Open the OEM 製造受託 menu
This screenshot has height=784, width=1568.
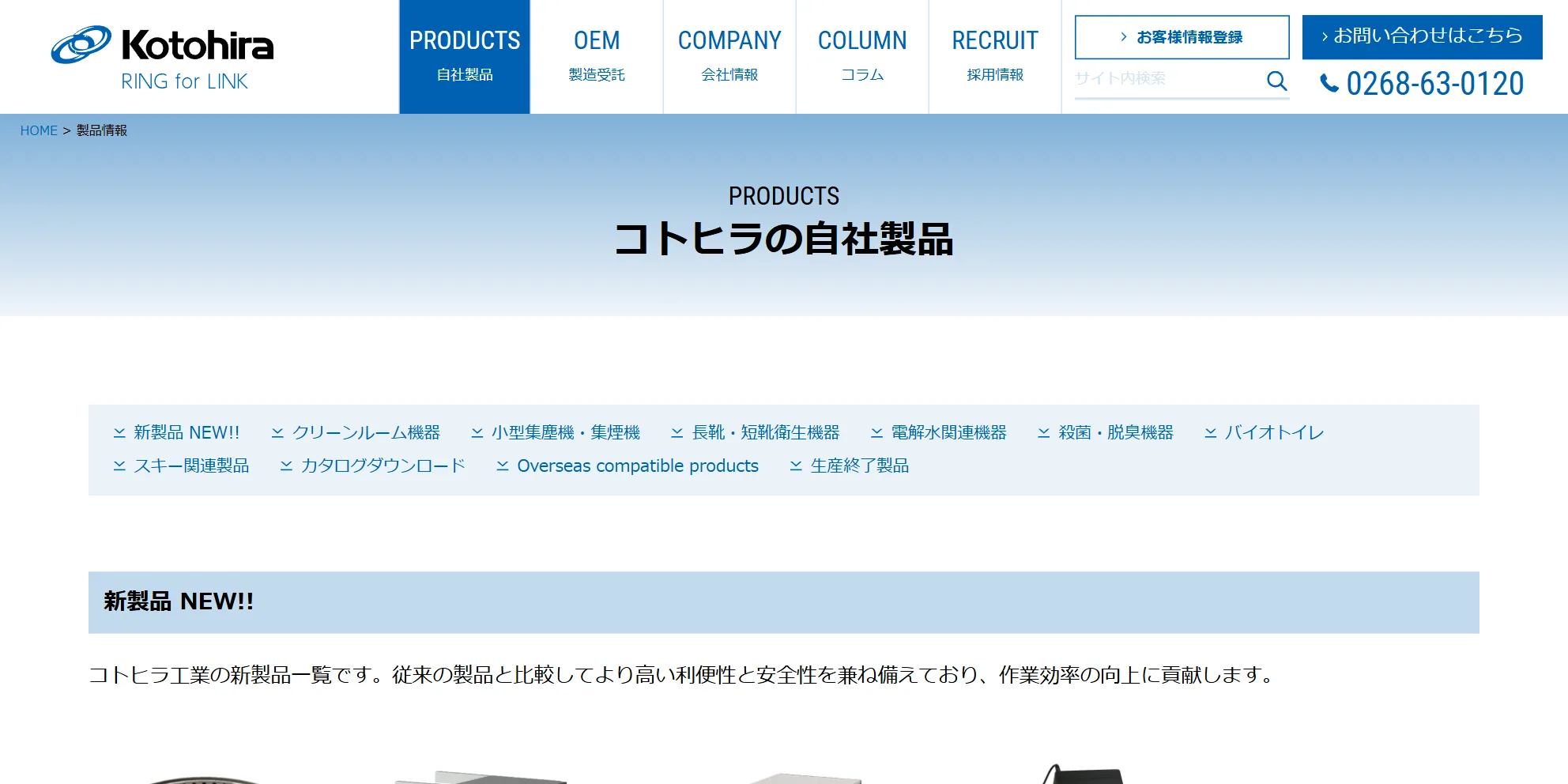point(597,57)
